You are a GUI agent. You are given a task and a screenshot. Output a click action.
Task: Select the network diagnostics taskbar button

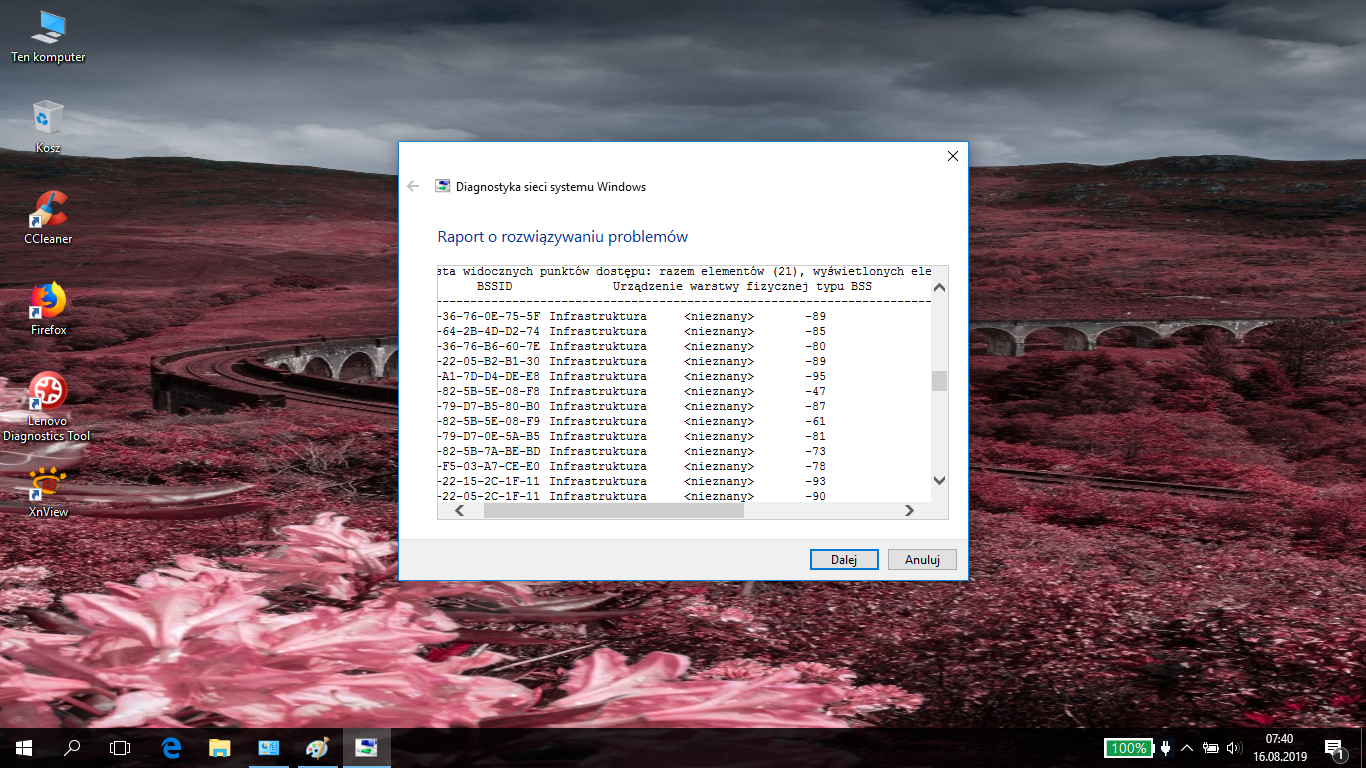point(366,747)
